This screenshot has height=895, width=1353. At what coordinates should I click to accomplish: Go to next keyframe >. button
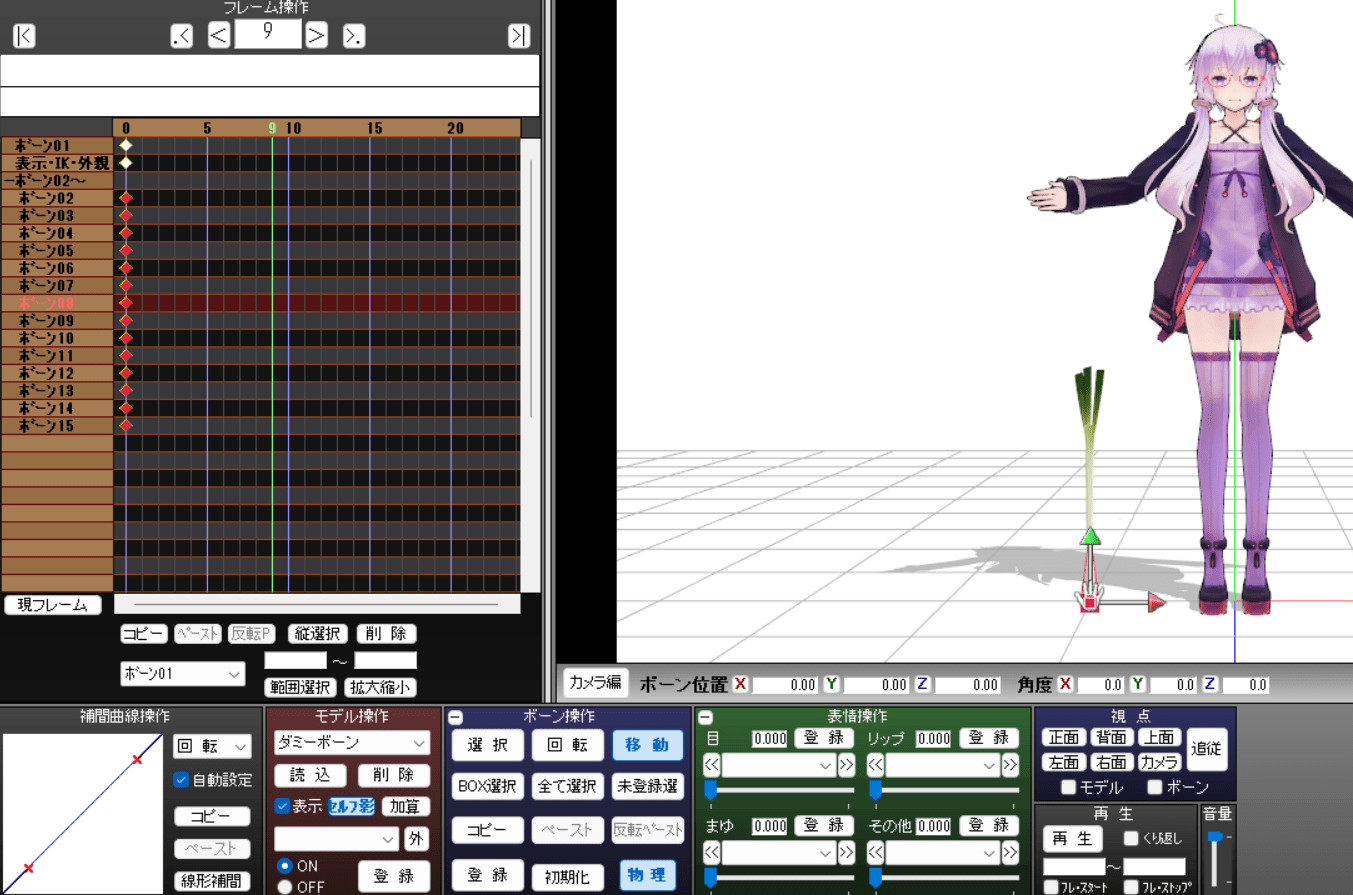[353, 36]
